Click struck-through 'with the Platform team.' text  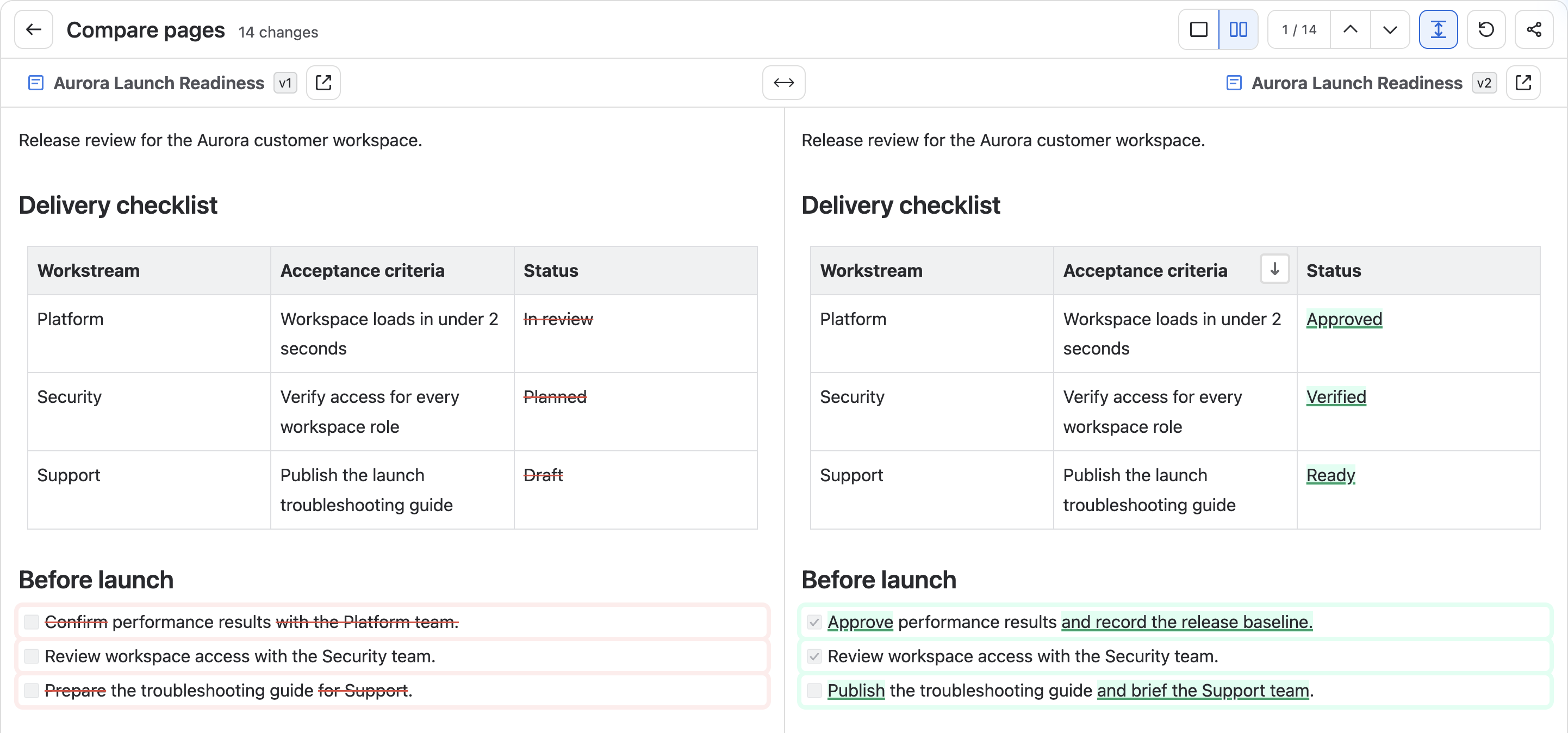click(367, 622)
